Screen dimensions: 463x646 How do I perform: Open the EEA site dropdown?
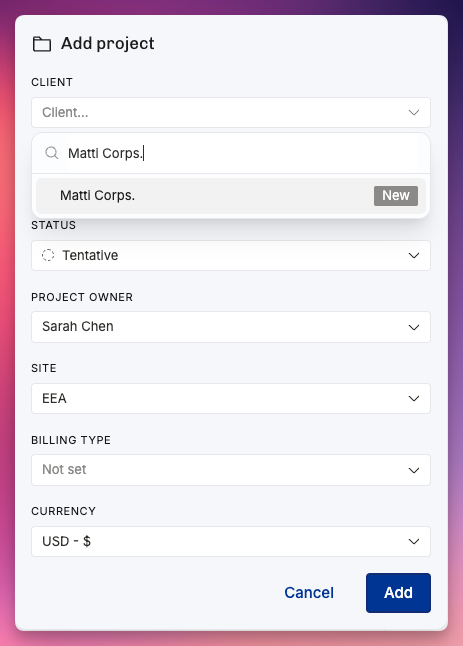231,398
